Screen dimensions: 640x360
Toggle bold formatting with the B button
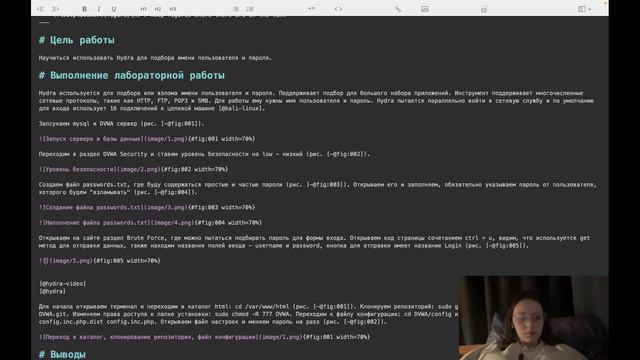[84, 9]
